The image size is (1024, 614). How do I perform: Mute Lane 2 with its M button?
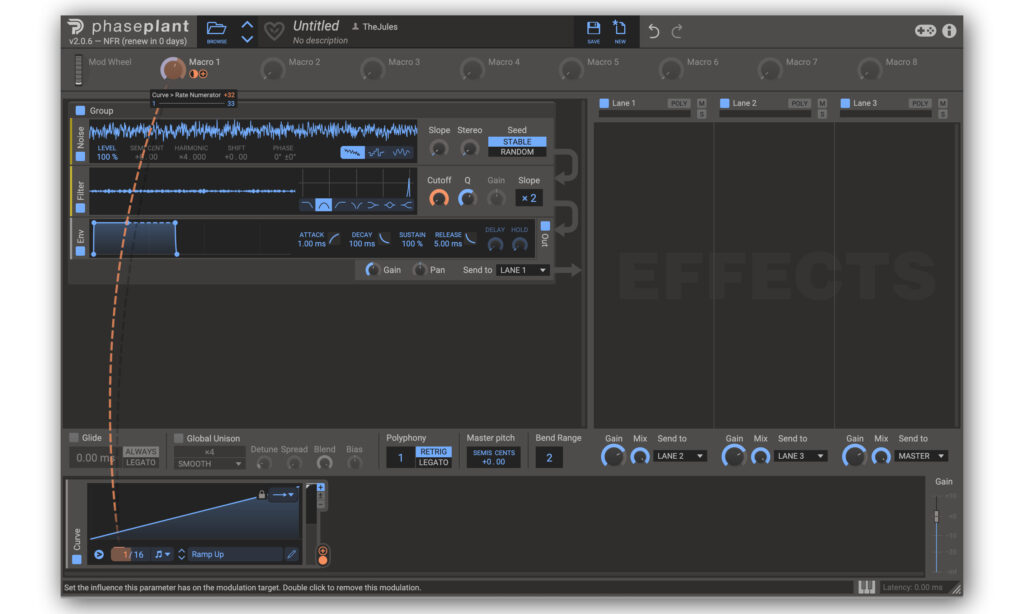pos(822,103)
